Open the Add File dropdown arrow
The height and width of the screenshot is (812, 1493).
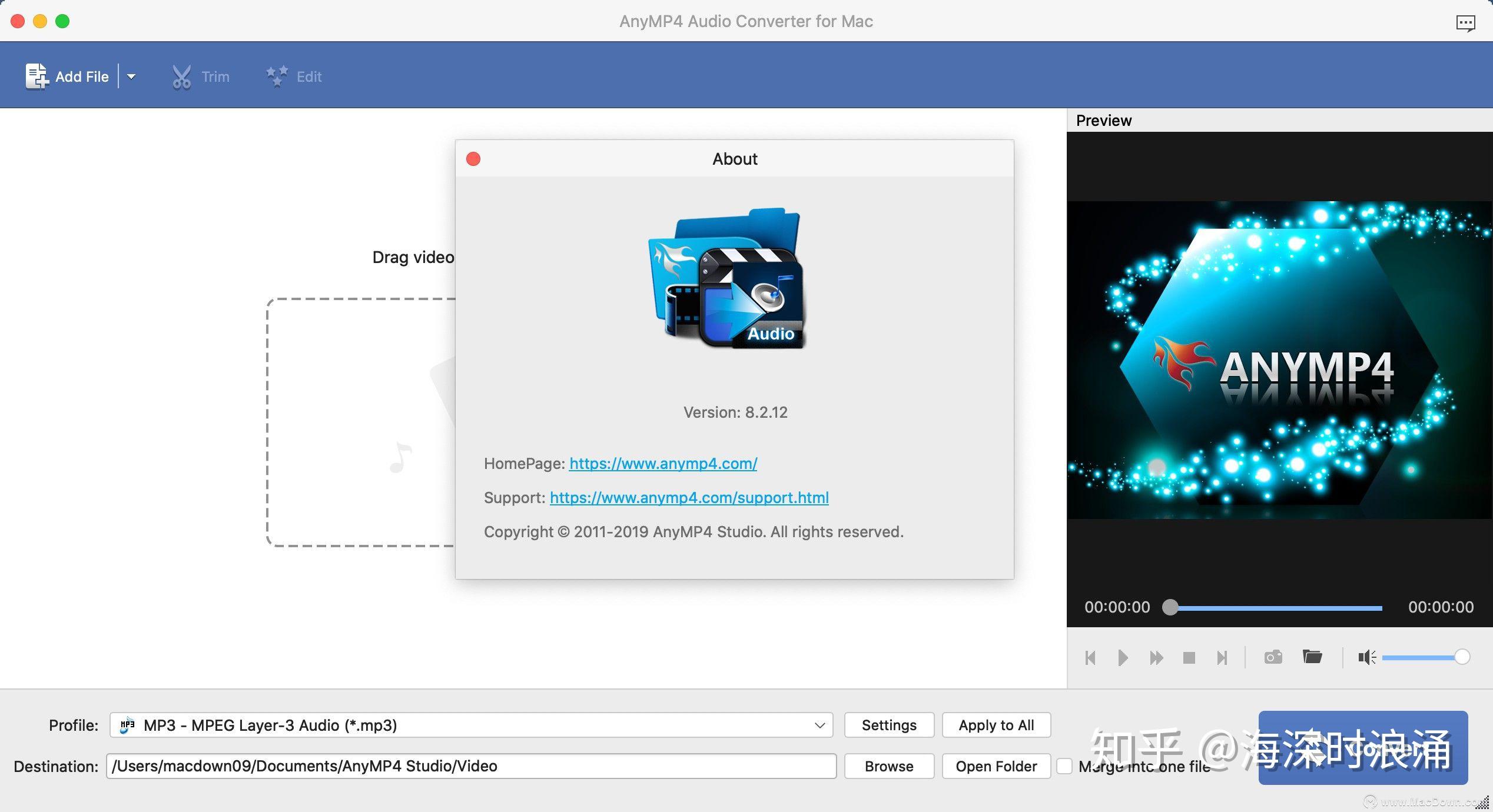[x=131, y=76]
